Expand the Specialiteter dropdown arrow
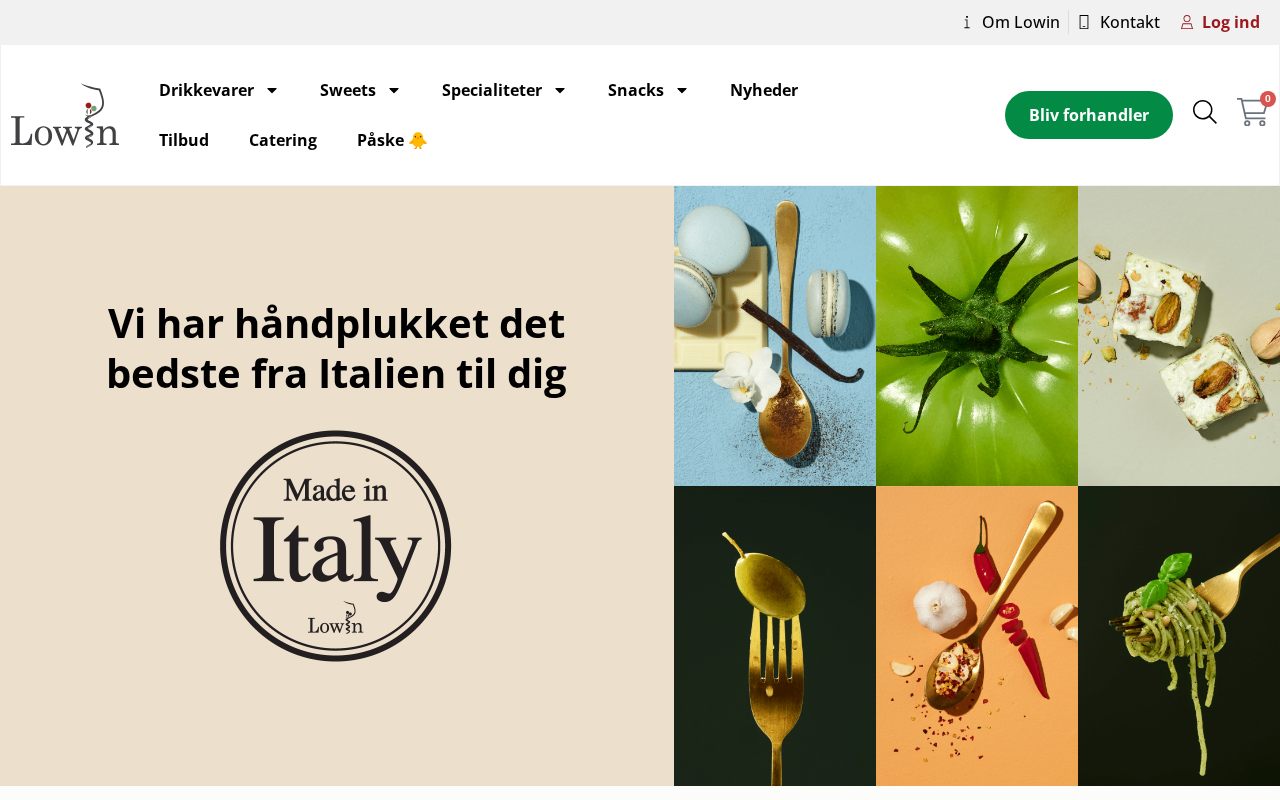This screenshot has height=800, width=1280. pyautogui.click(x=559, y=90)
